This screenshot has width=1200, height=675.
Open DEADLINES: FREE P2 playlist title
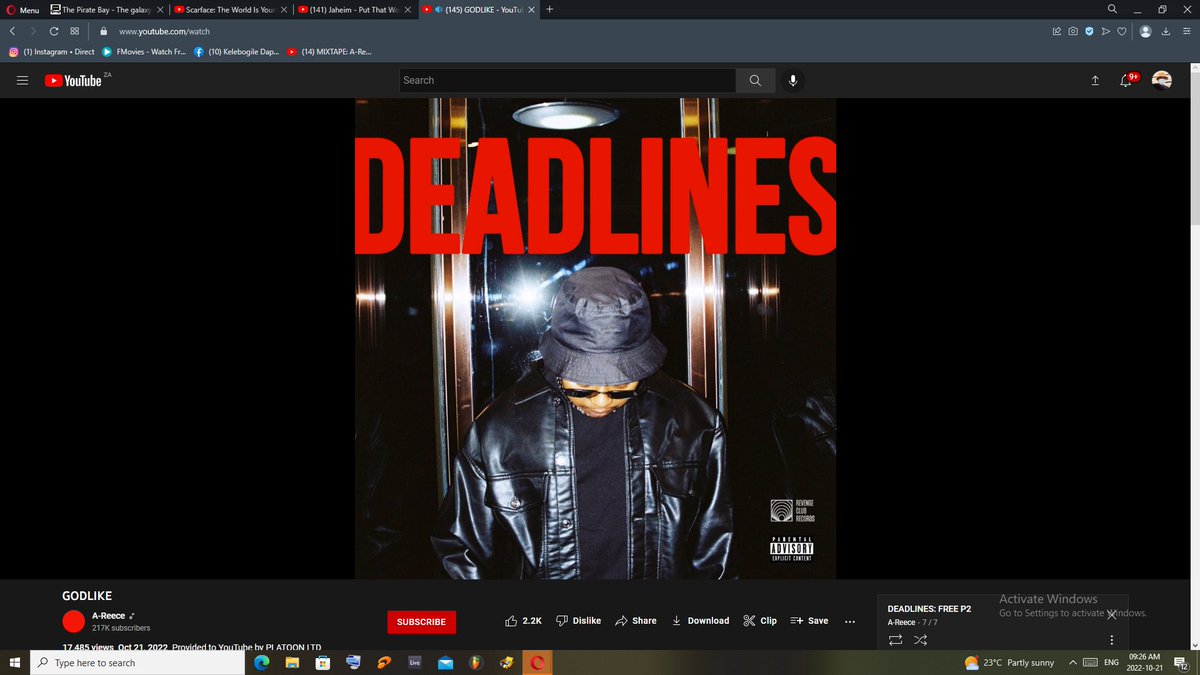click(929, 608)
